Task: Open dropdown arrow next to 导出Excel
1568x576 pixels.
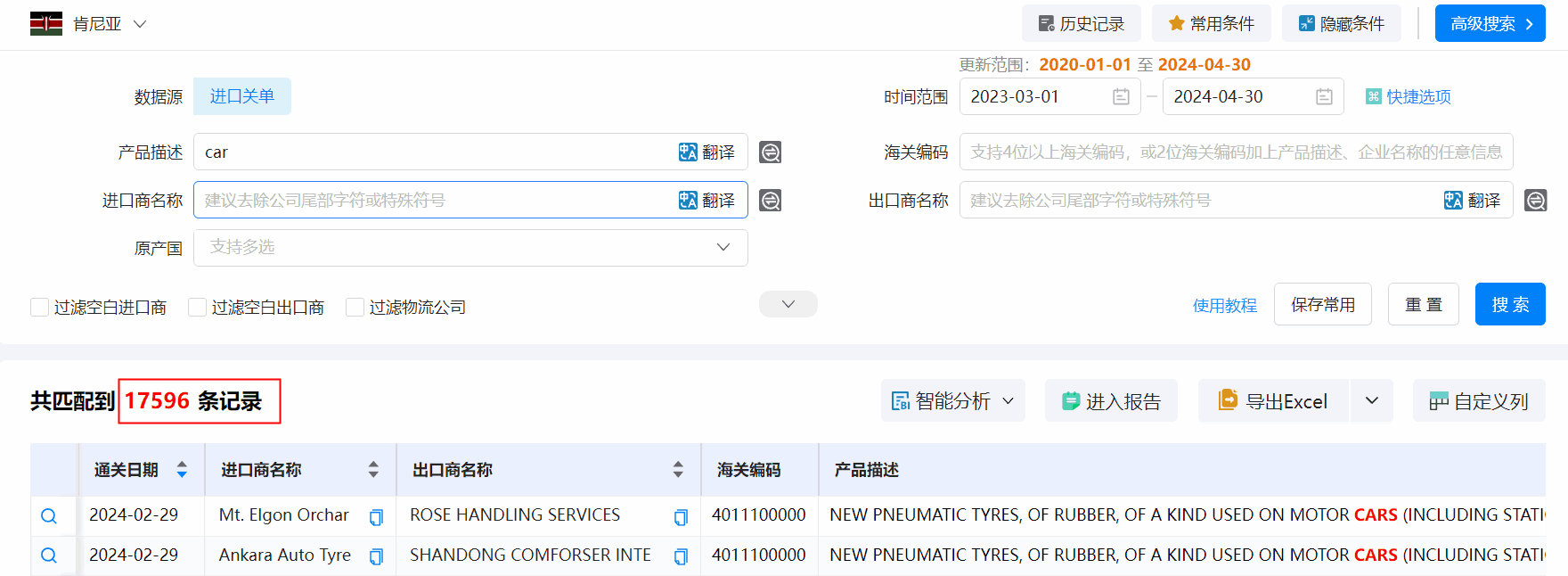Action: tap(1371, 401)
